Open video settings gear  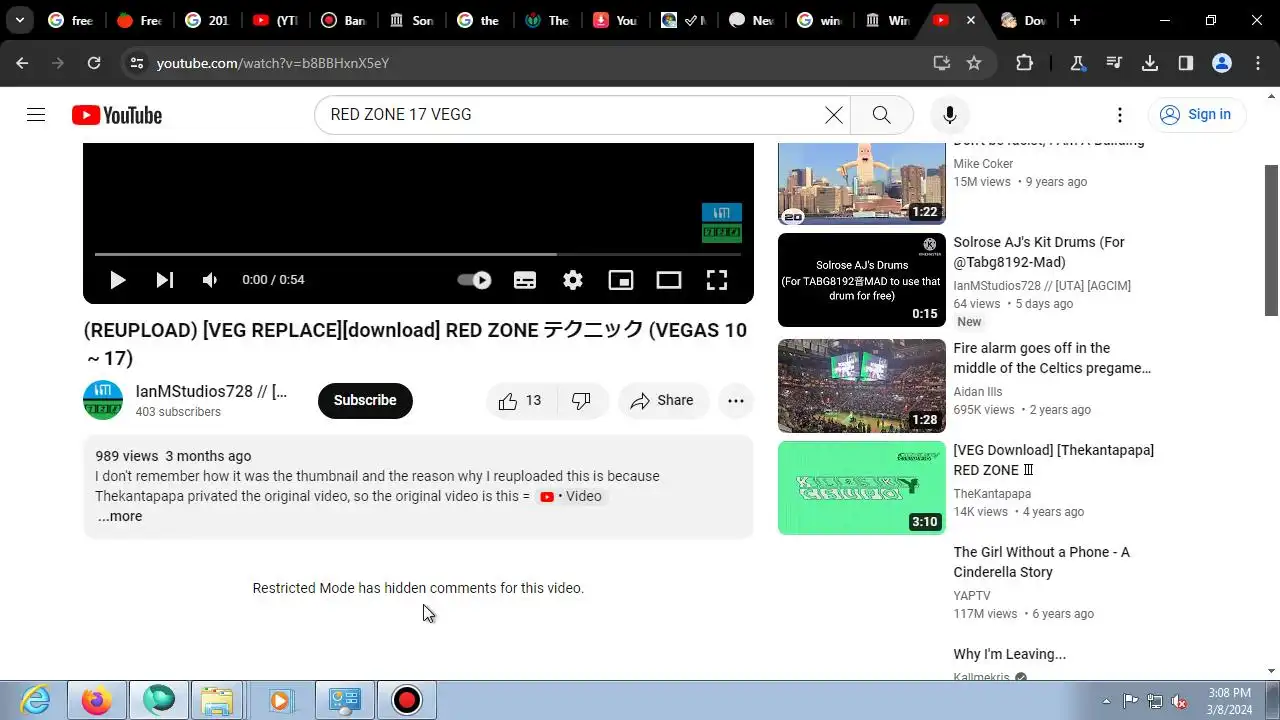click(573, 280)
